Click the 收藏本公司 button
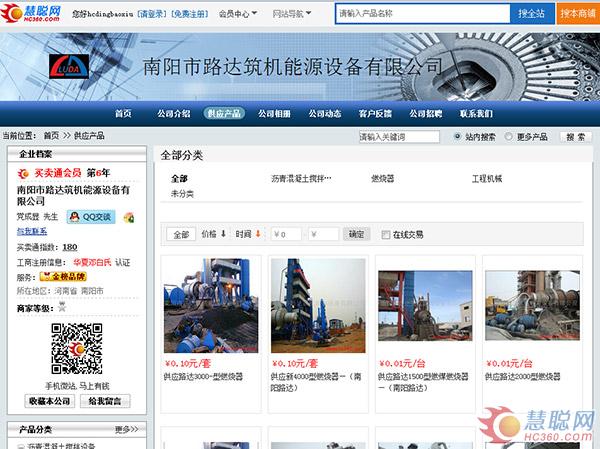Screen dimensions: 600x449 (50, 401)
